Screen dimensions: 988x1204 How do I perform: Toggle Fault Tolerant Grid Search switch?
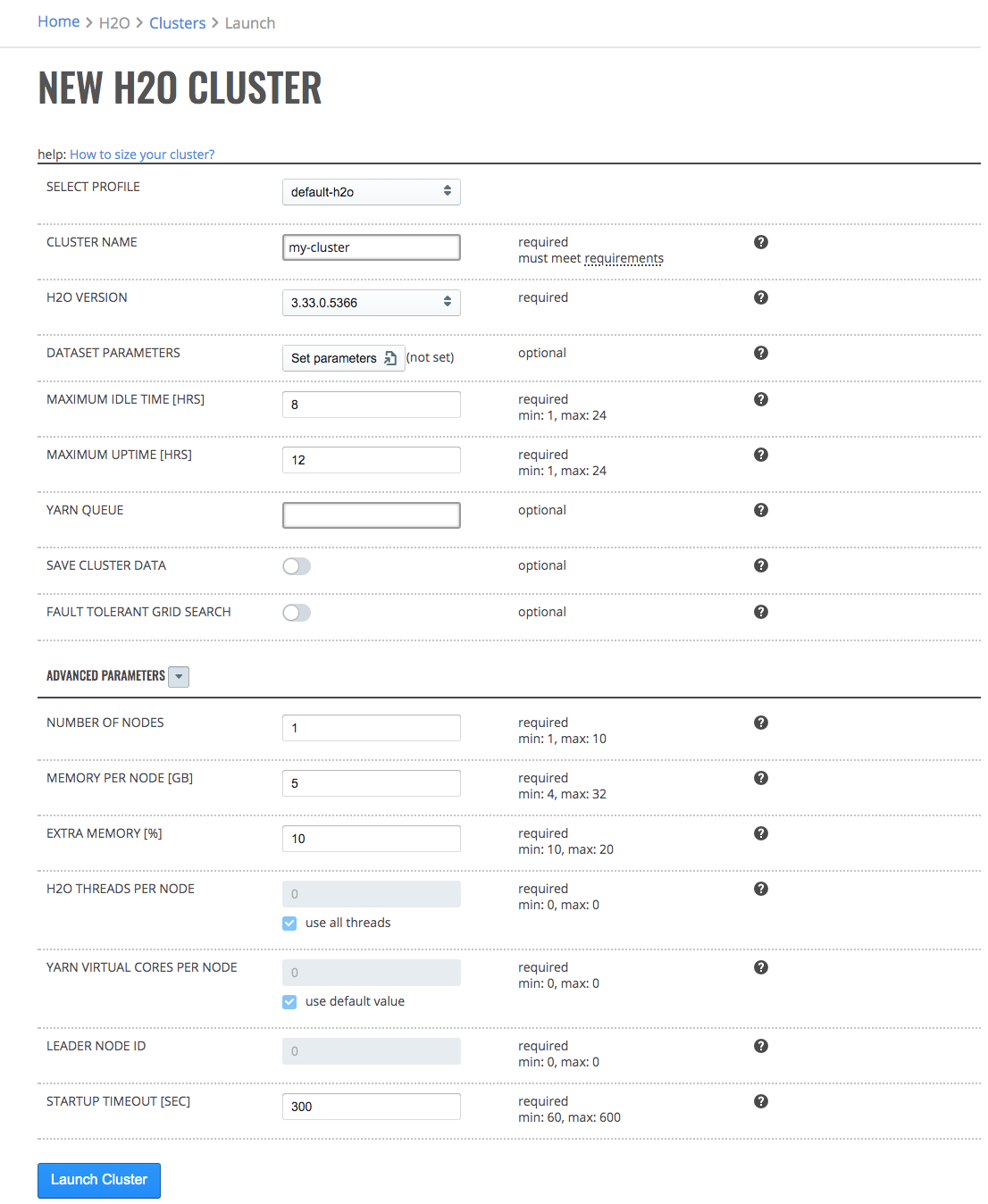click(297, 613)
